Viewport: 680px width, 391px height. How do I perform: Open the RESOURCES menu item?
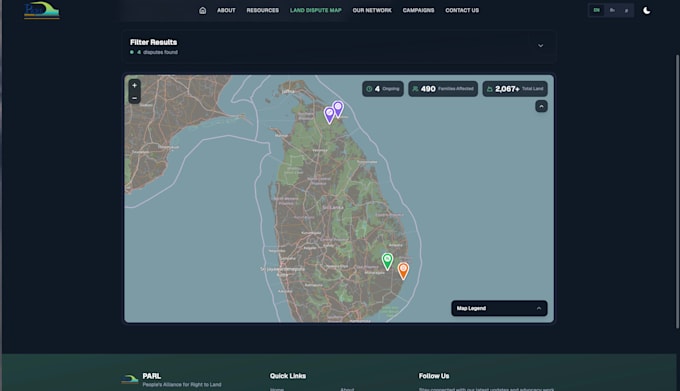pyautogui.click(x=263, y=10)
